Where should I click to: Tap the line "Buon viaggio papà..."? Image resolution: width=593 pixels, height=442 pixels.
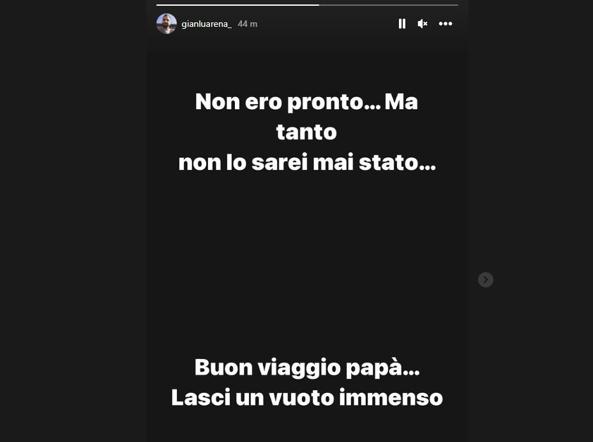[x=307, y=368]
